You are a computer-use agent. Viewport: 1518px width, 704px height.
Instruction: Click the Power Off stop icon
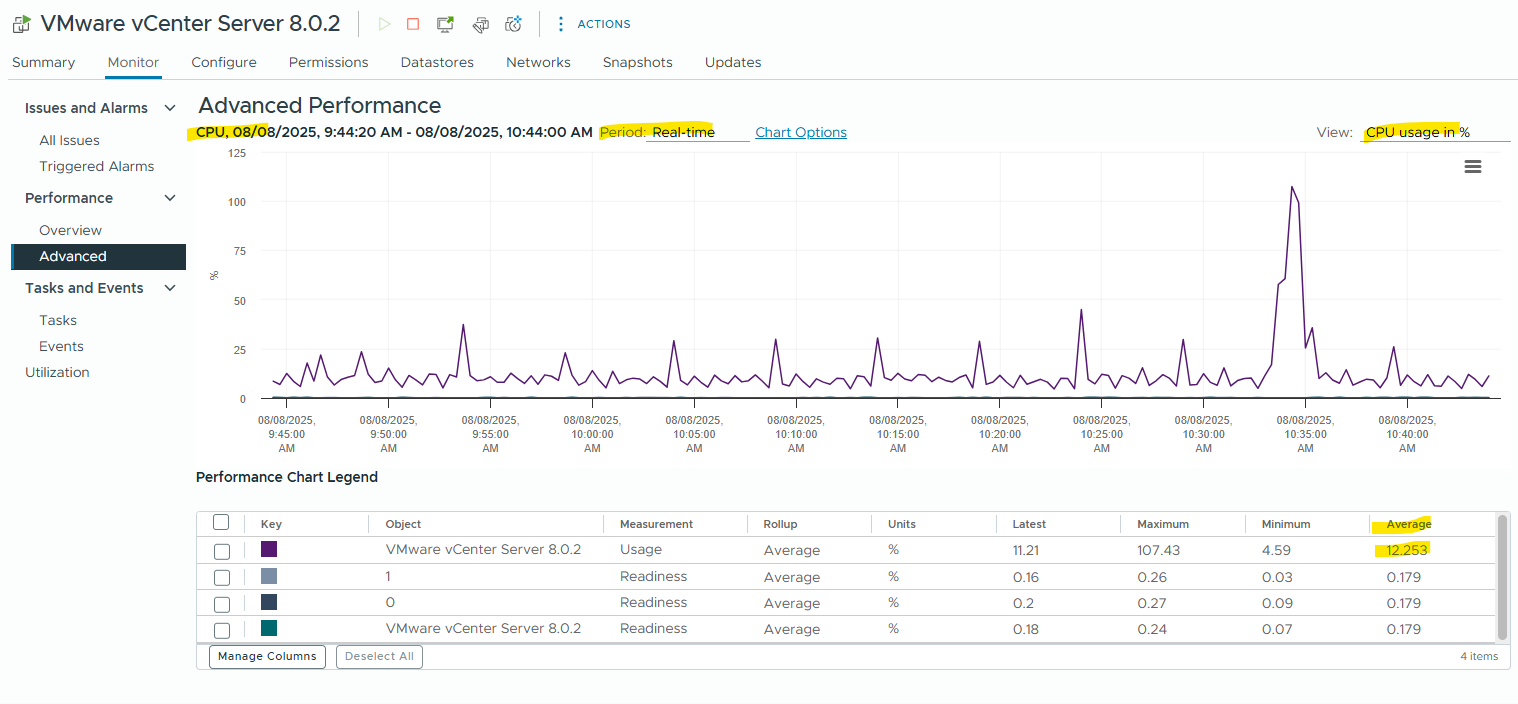click(x=413, y=24)
